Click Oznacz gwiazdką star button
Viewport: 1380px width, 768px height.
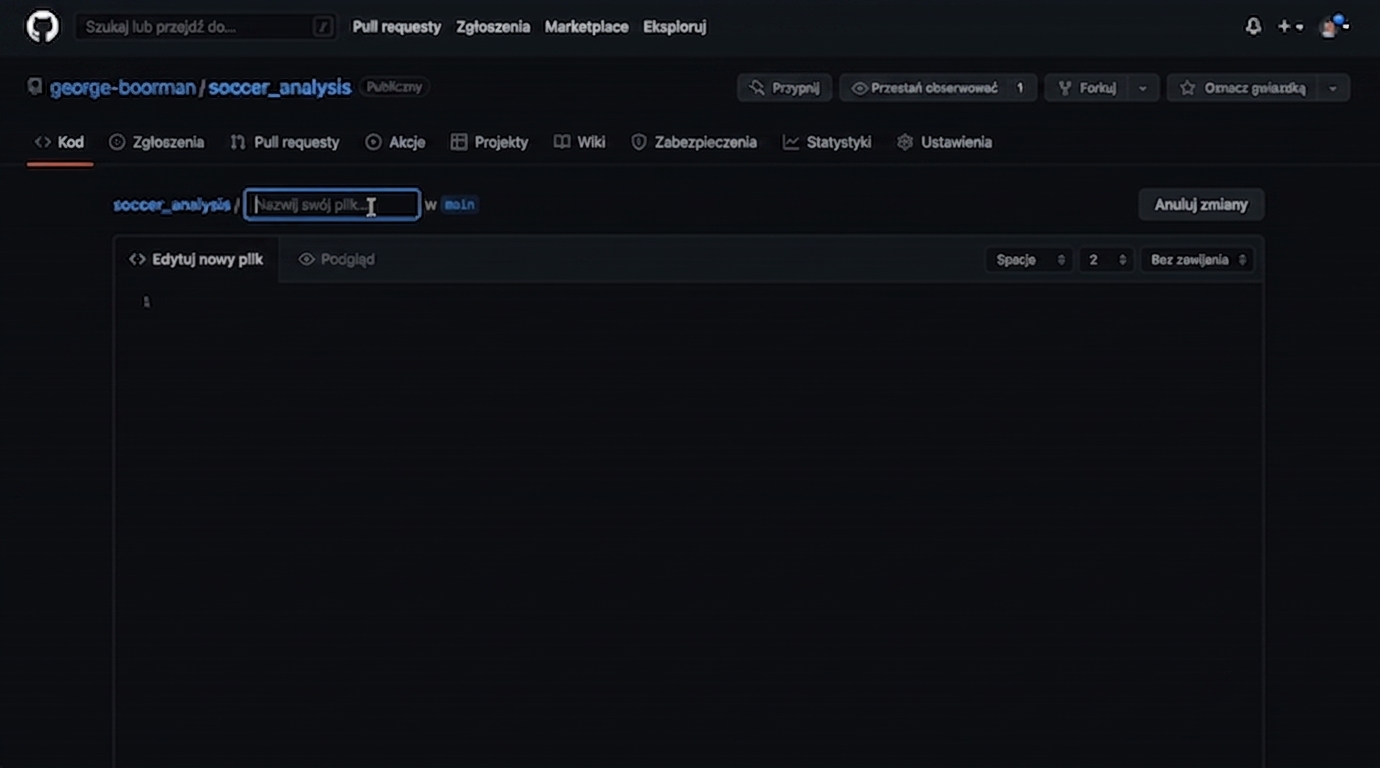[x=1242, y=88]
